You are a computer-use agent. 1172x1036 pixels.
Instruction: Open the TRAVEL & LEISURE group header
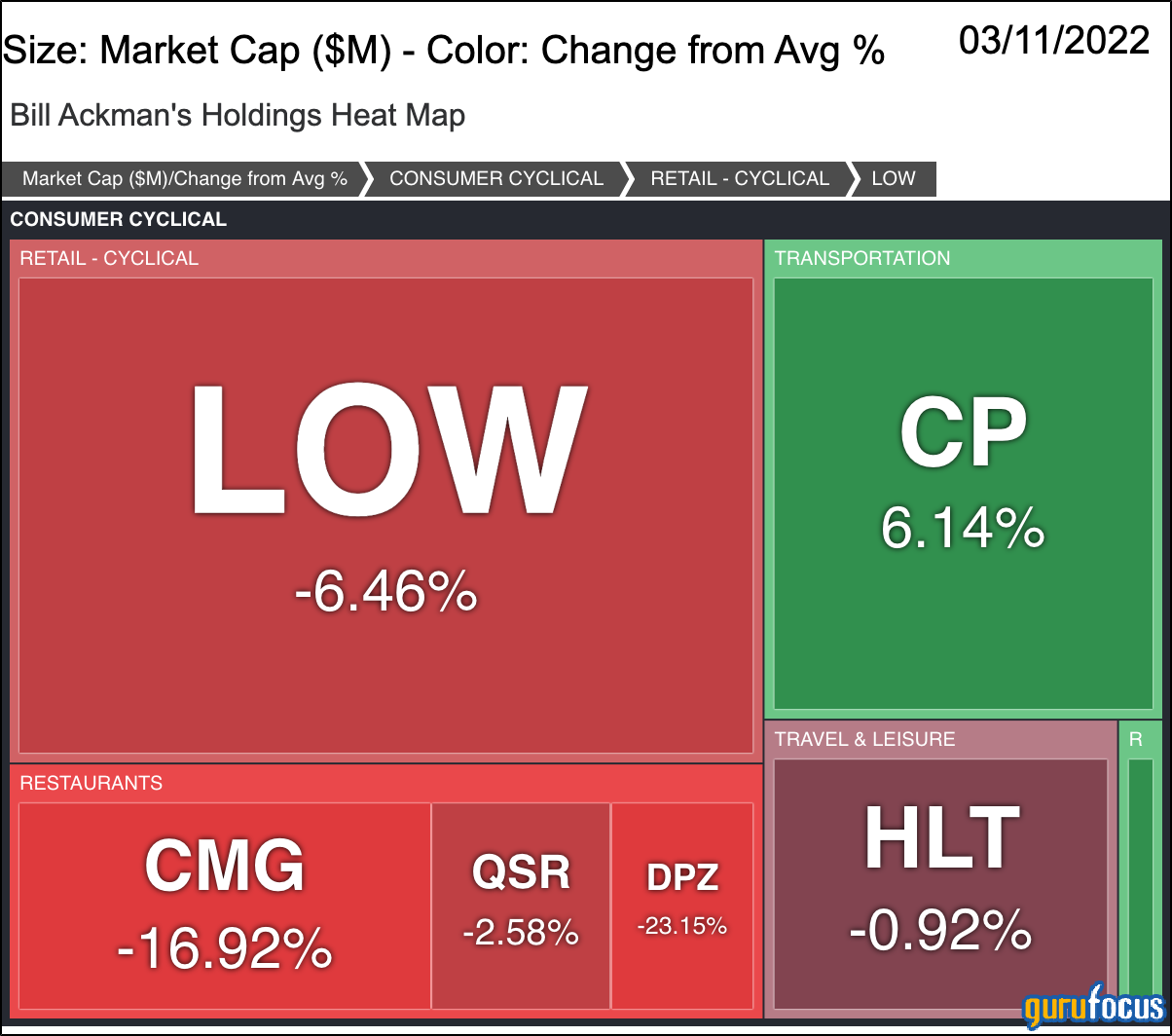865,739
